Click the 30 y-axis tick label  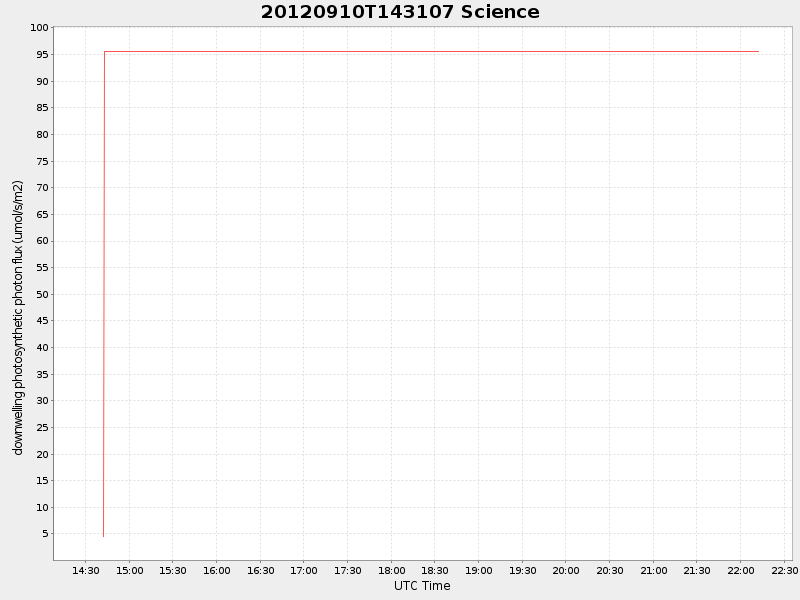pos(42,401)
